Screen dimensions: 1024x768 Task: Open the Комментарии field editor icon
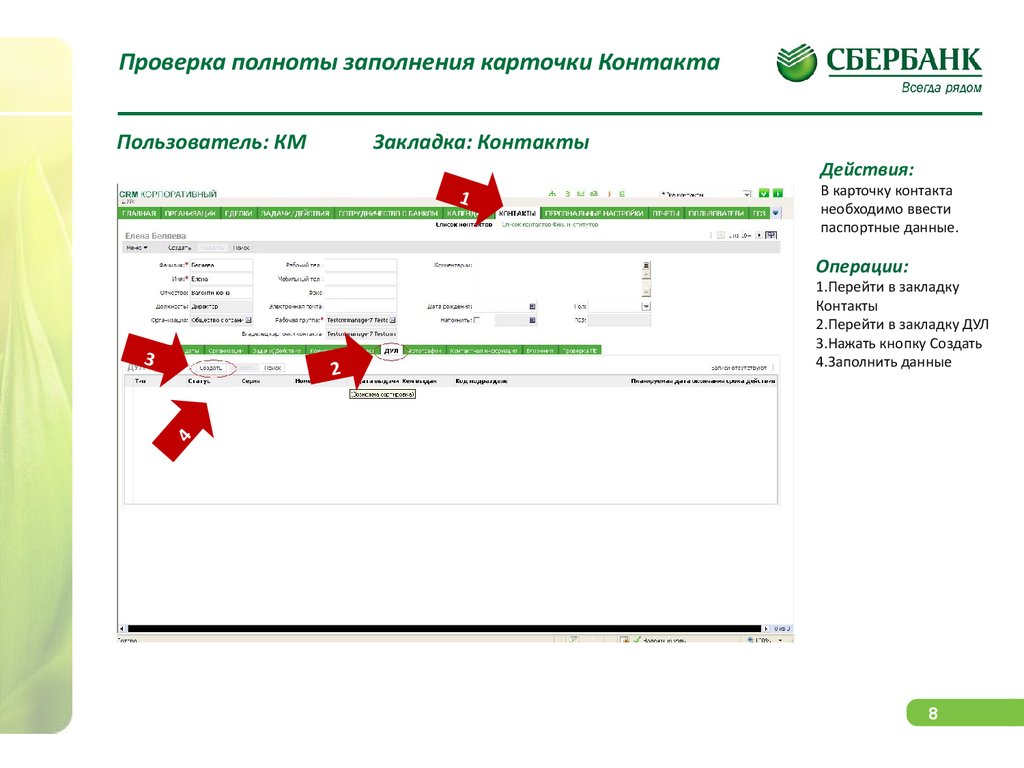pyautogui.click(x=646, y=265)
